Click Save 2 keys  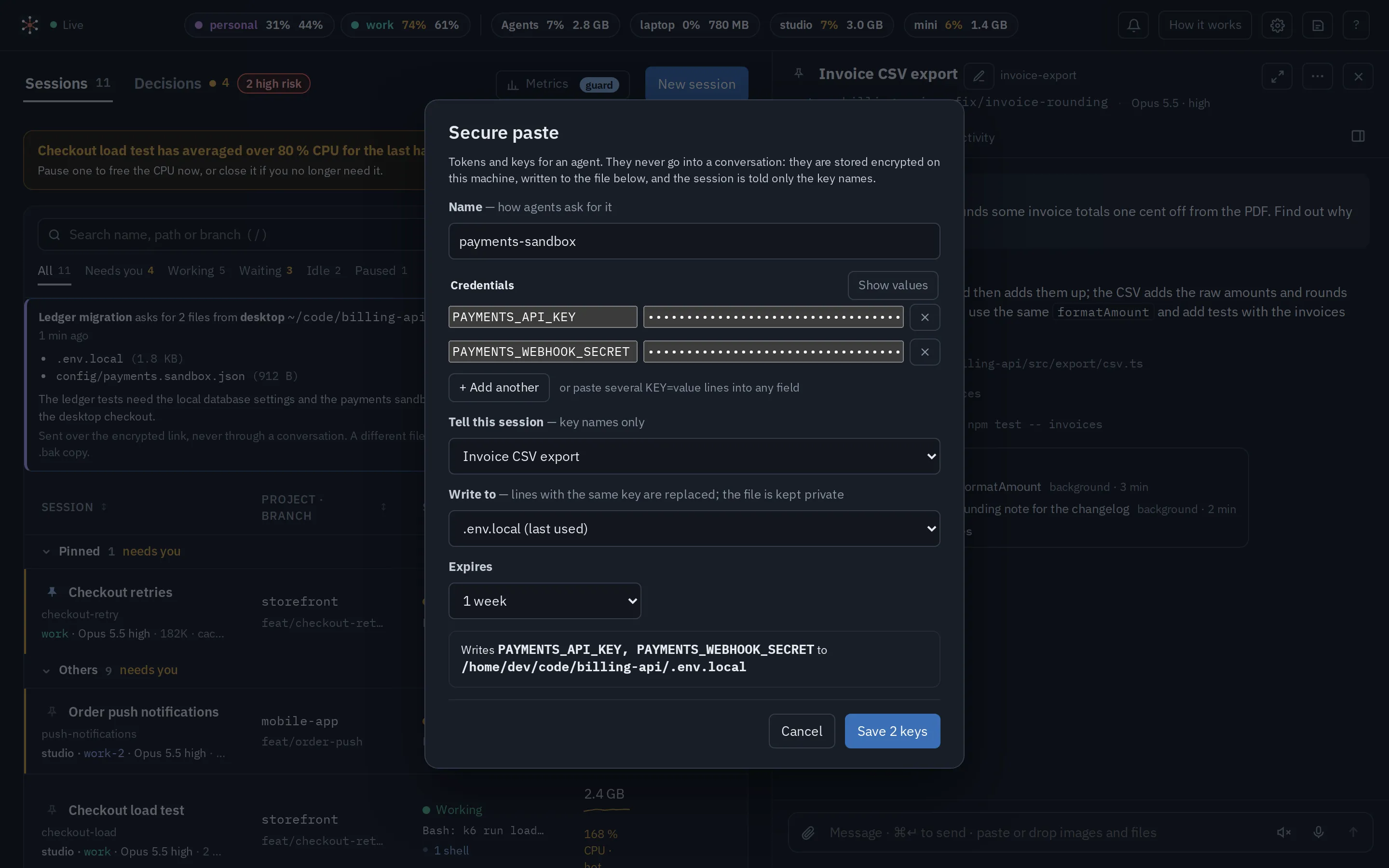(892, 731)
